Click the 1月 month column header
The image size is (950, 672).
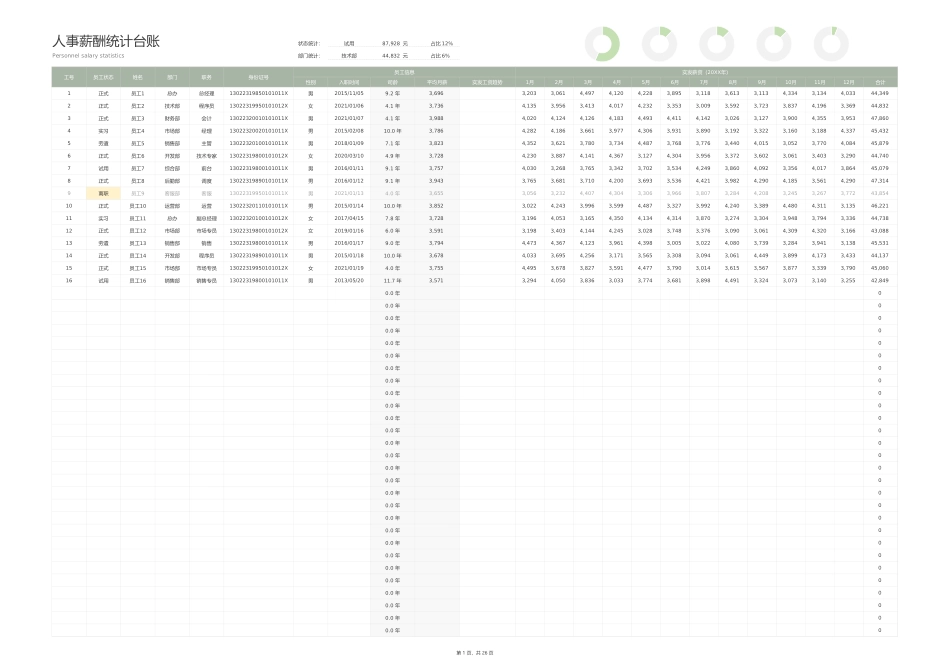[529, 82]
